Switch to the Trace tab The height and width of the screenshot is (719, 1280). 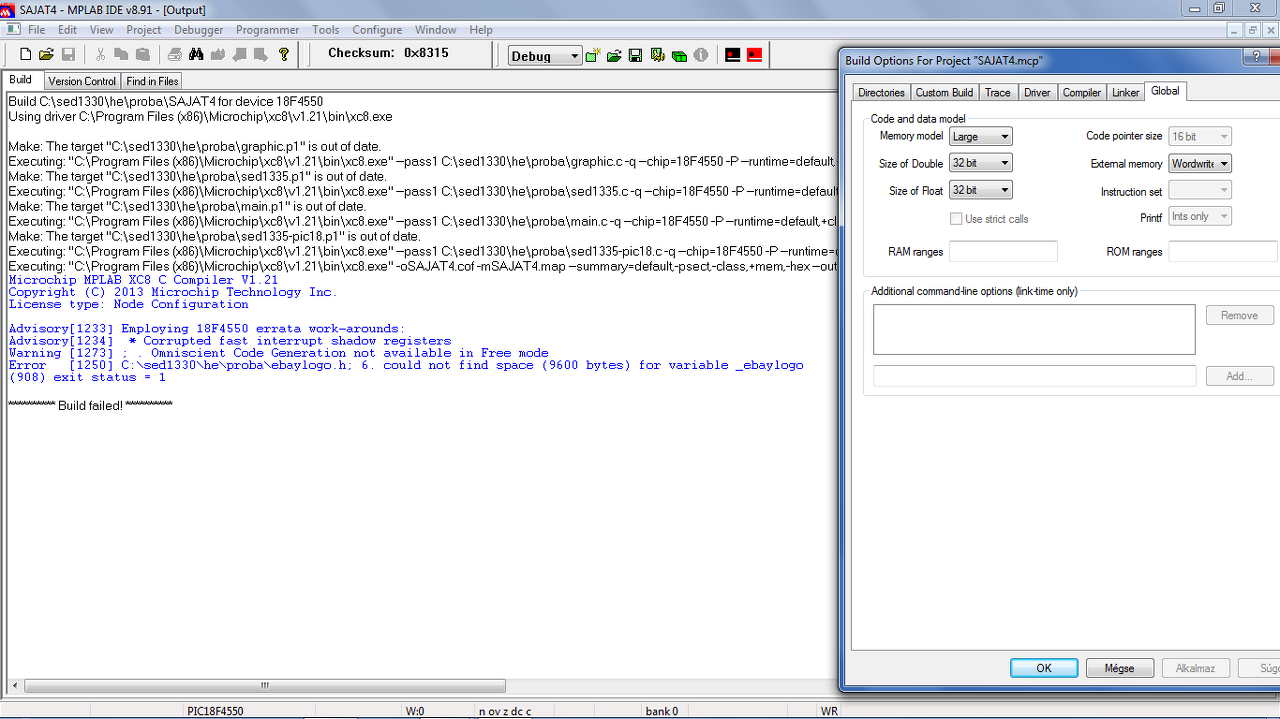(997, 92)
